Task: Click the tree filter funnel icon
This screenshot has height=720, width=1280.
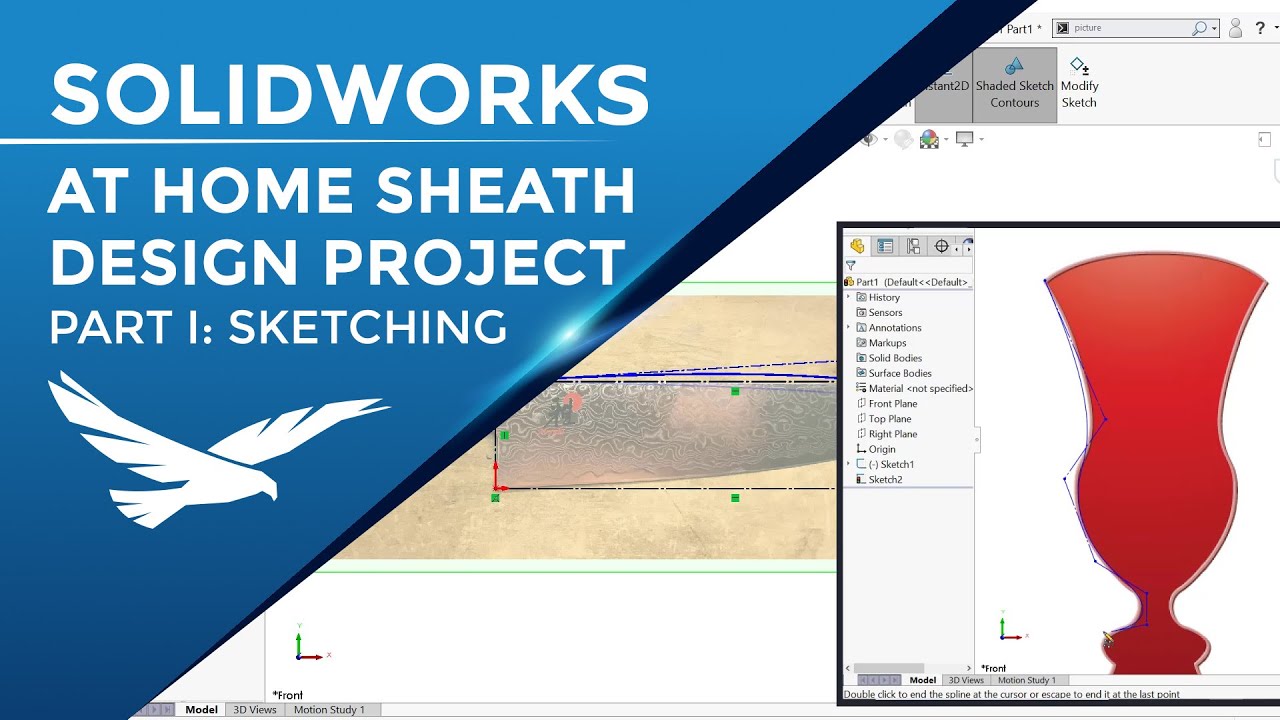Action: coord(851,266)
